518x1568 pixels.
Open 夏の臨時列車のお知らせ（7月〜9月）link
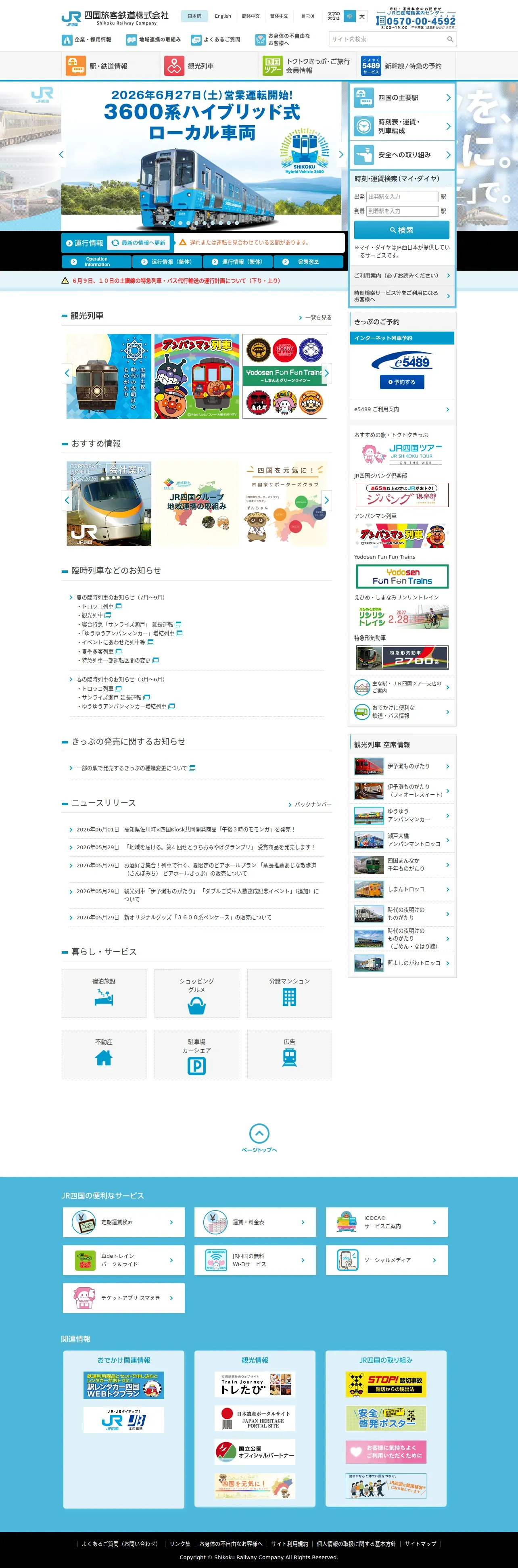121,598
